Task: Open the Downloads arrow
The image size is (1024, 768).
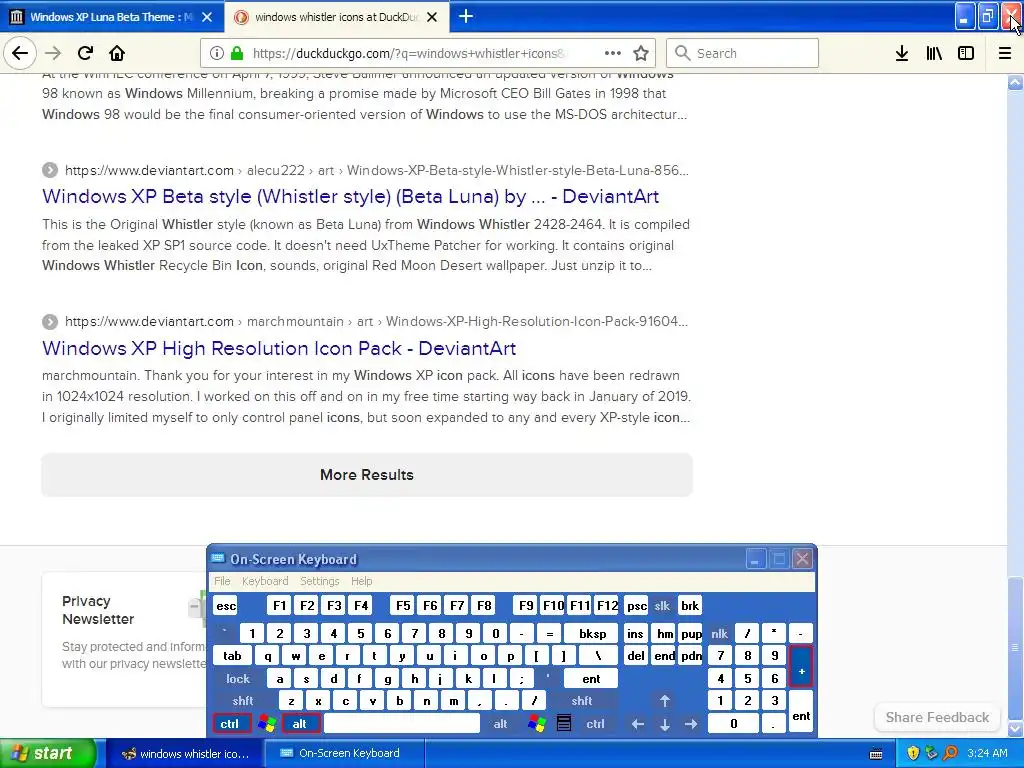Action: click(x=902, y=54)
